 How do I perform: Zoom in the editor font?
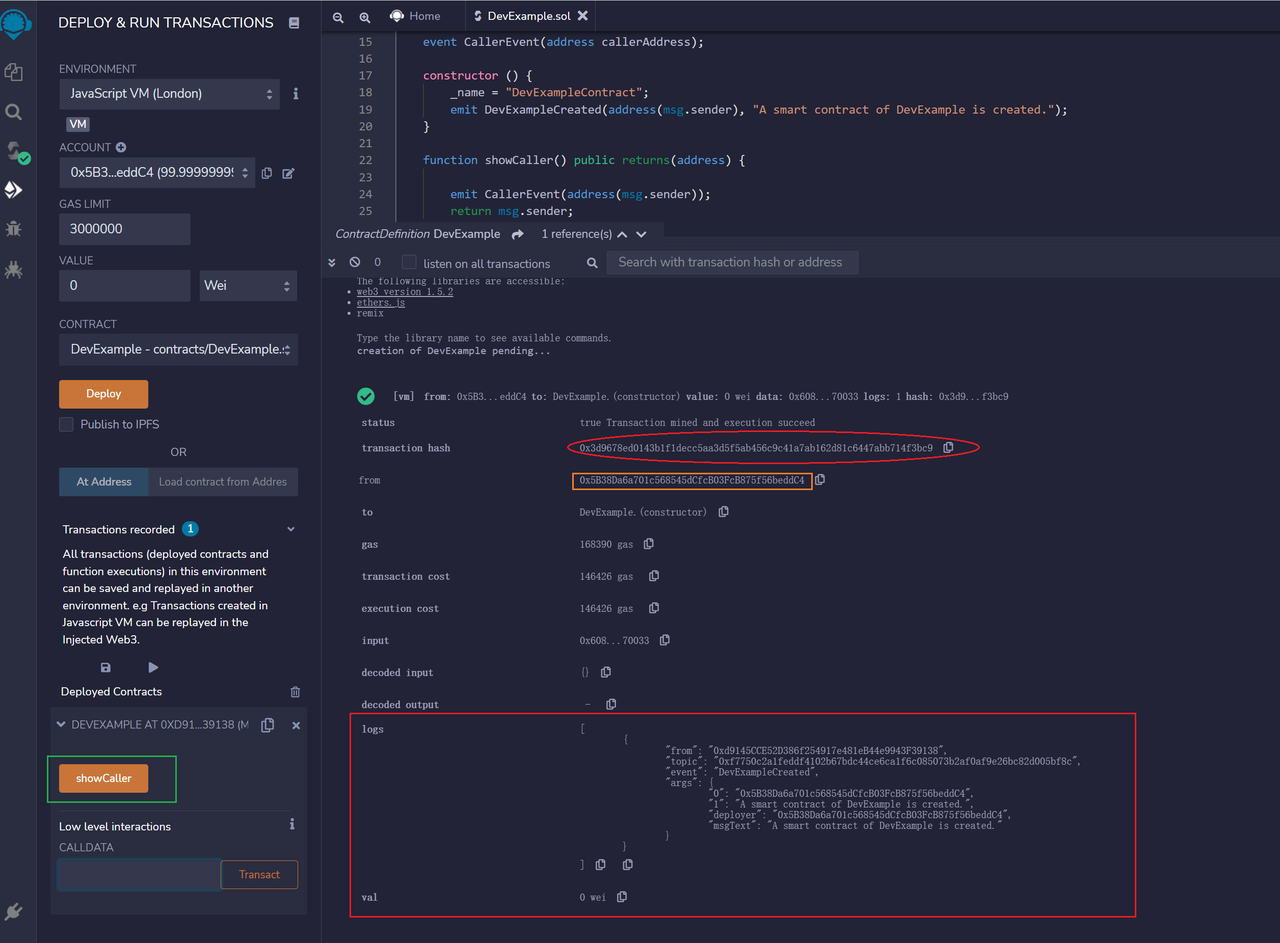[364, 17]
